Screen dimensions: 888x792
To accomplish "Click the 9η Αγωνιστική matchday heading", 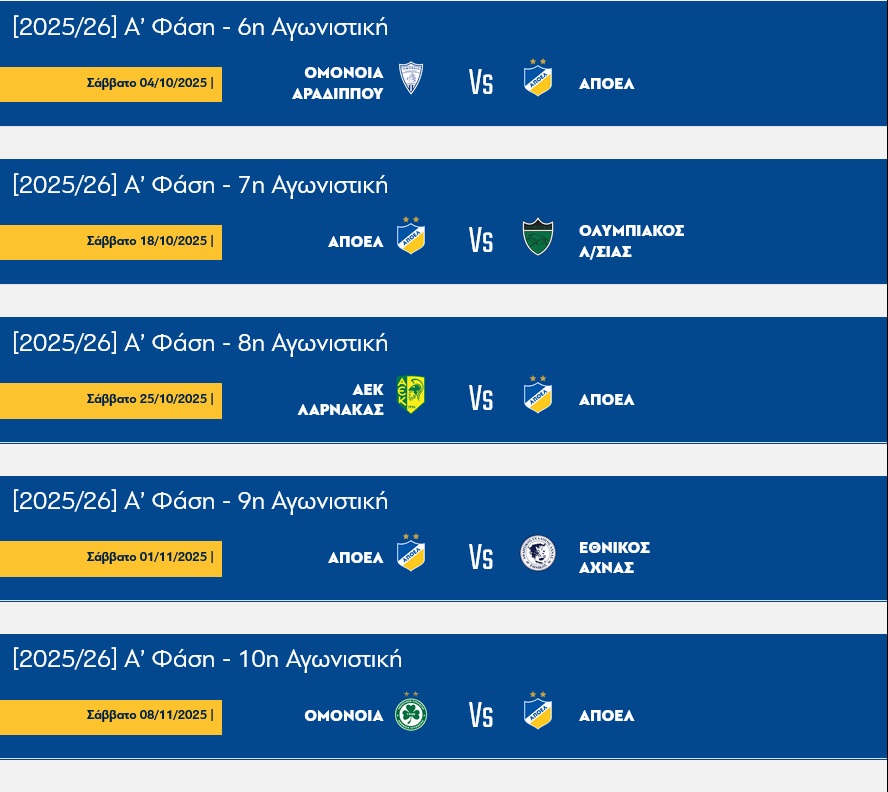I will 200,501.
